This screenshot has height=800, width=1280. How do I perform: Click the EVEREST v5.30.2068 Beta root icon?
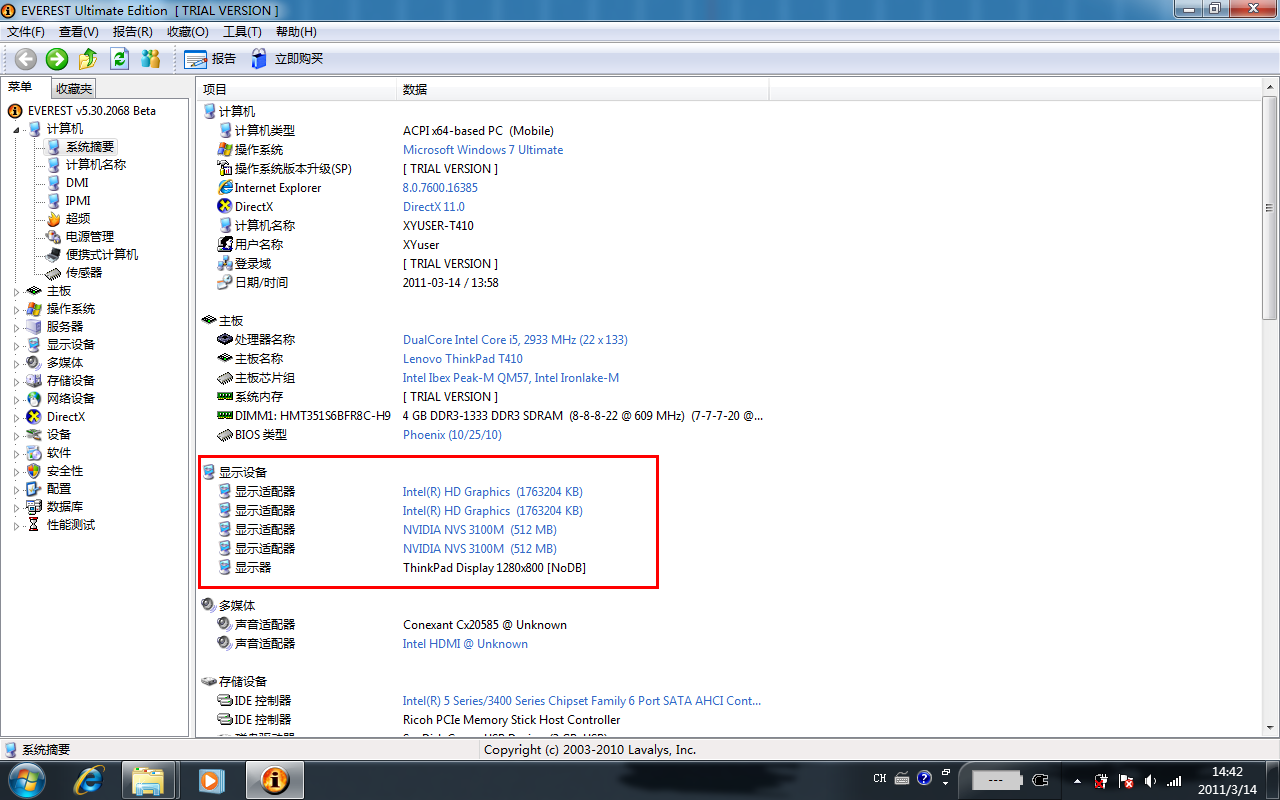pyautogui.click(x=15, y=111)
